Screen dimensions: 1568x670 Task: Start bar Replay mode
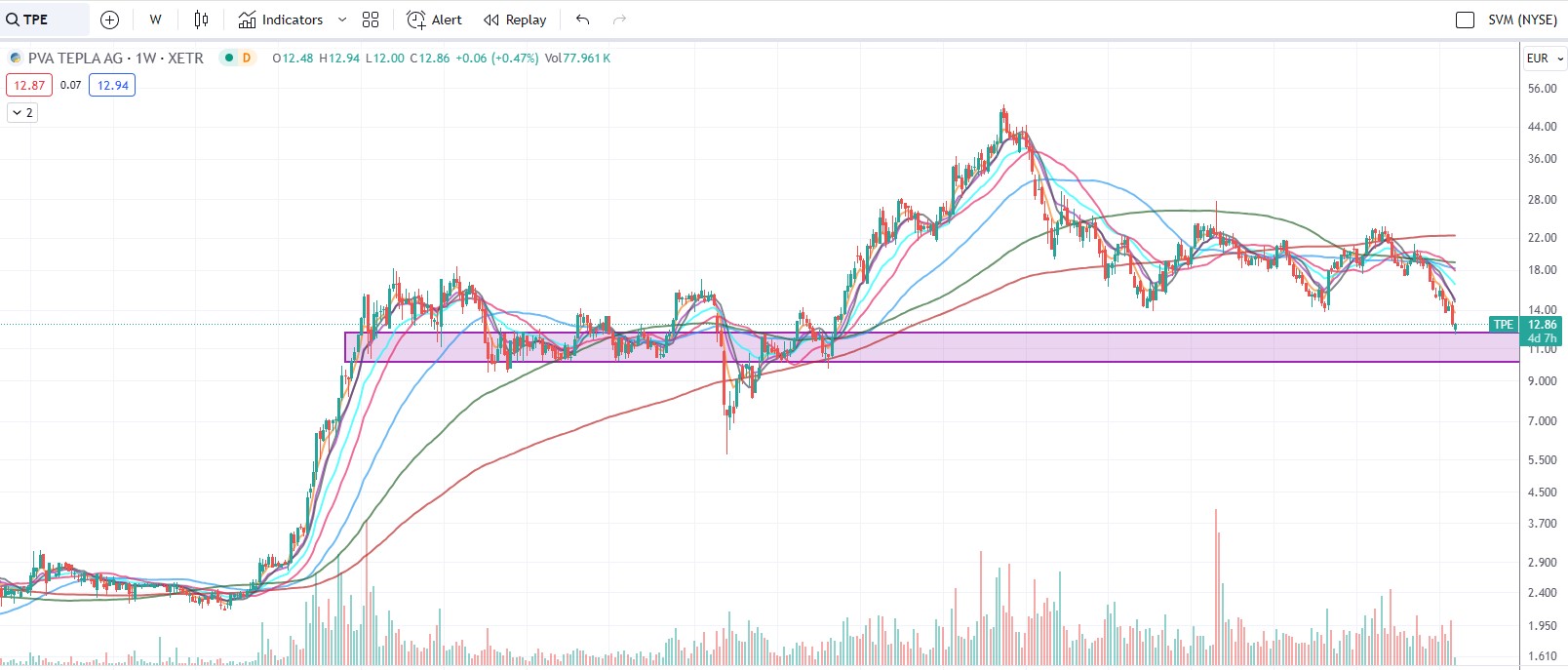click(x=515, y=20)
